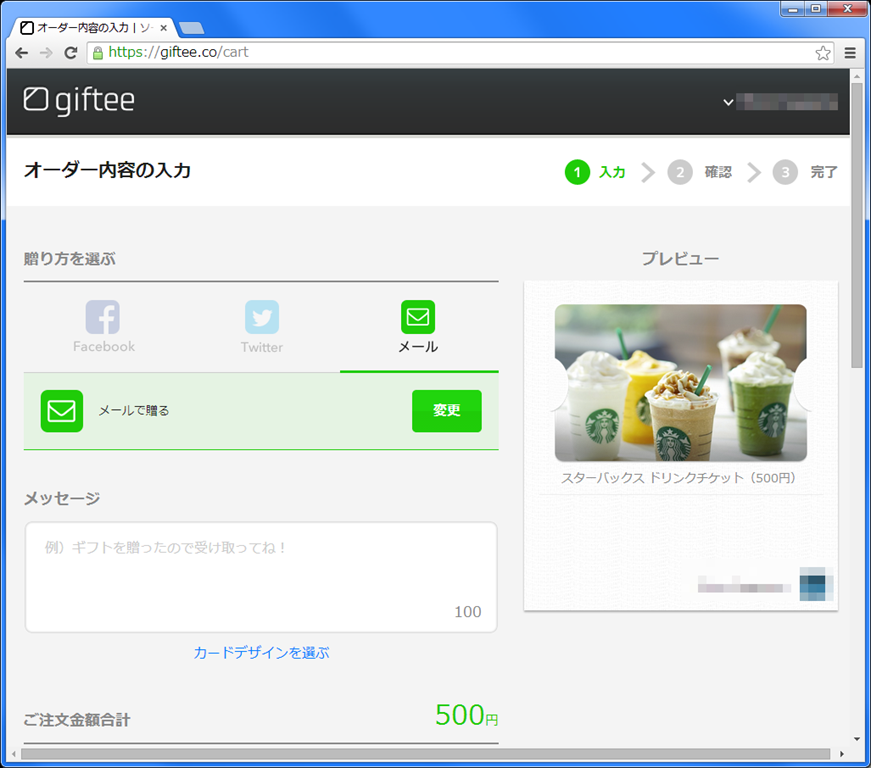Click the 500円 order total amount
Viewport: 871px width, 768px height.
tap(467, 715)
